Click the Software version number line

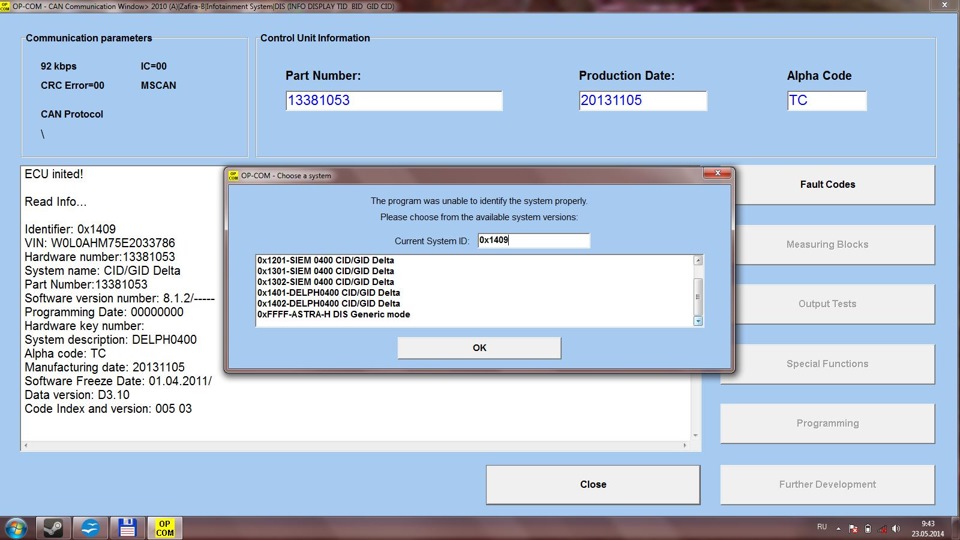pyautogui.click(x=119, y=298)
